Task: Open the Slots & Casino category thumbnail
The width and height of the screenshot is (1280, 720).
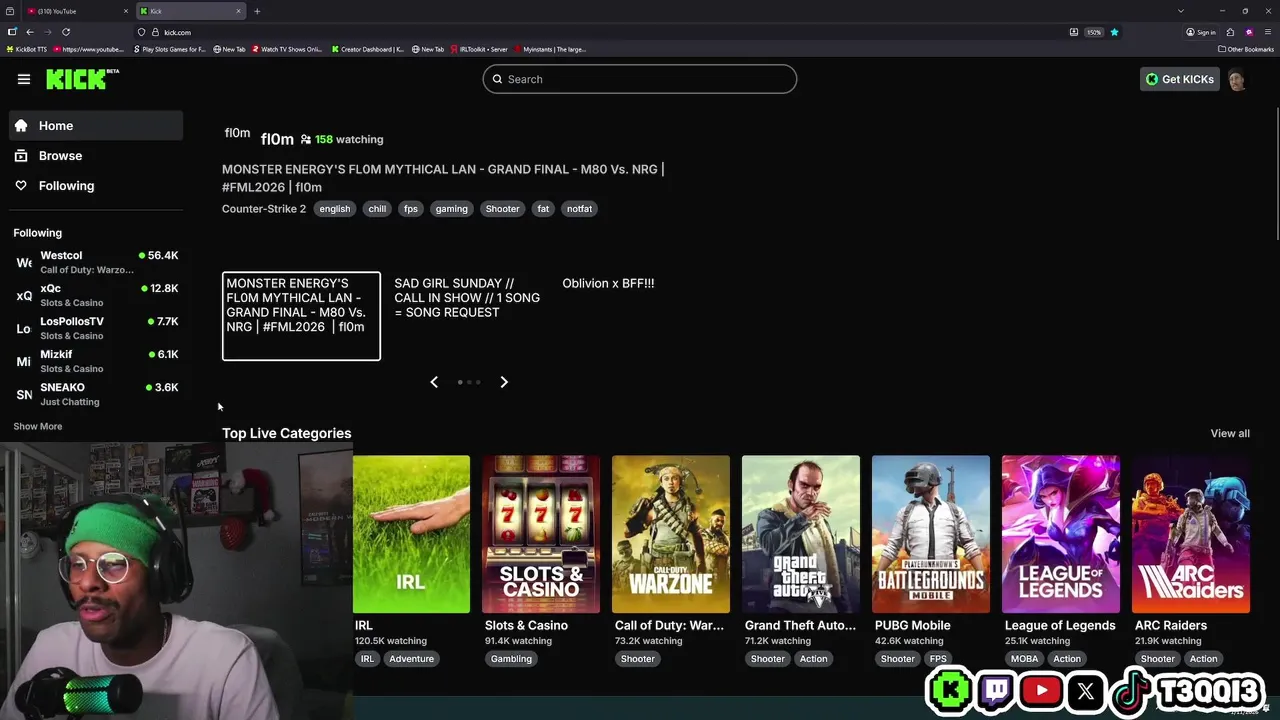Action: coord(541,534)
